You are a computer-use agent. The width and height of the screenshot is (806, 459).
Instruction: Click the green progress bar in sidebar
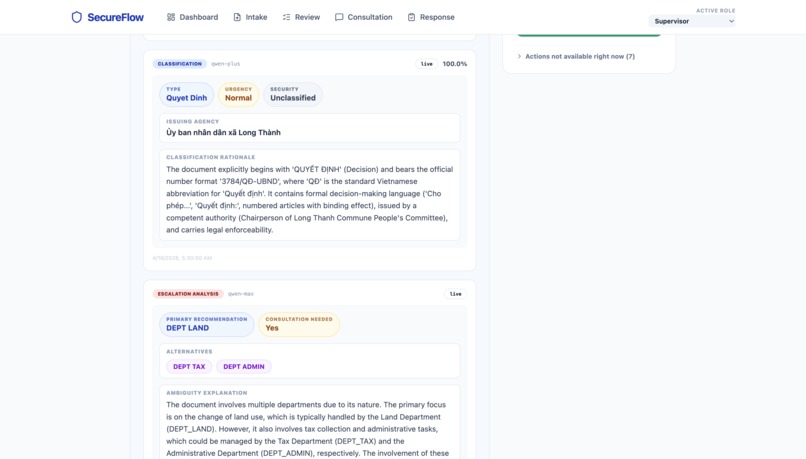[589, 34]
